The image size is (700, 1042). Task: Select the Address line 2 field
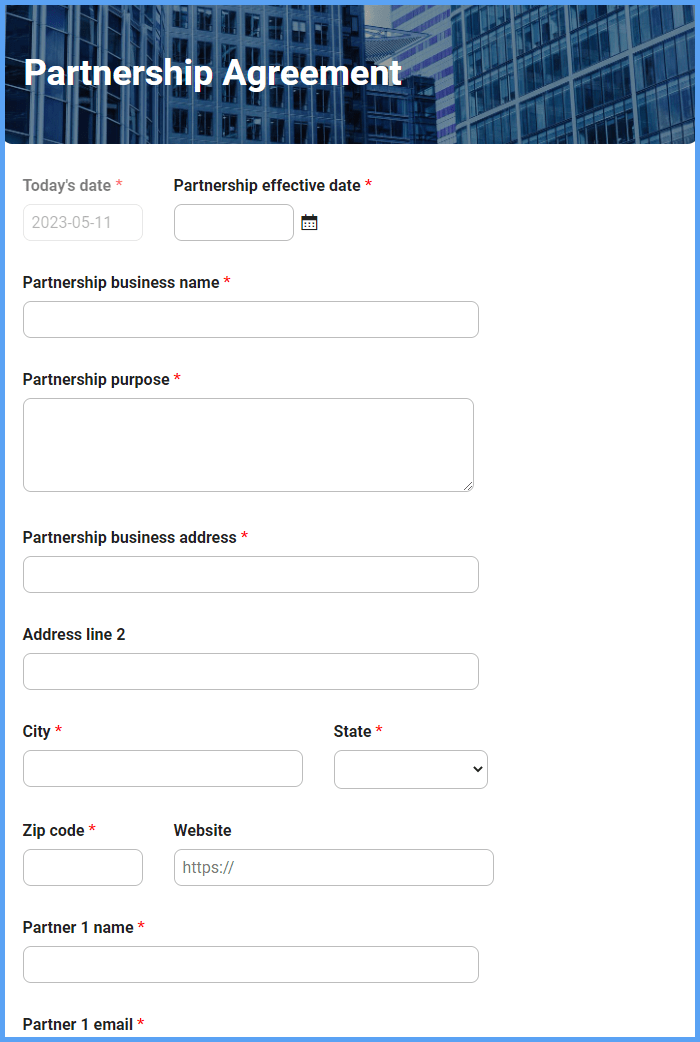click(x=250, y=671)
